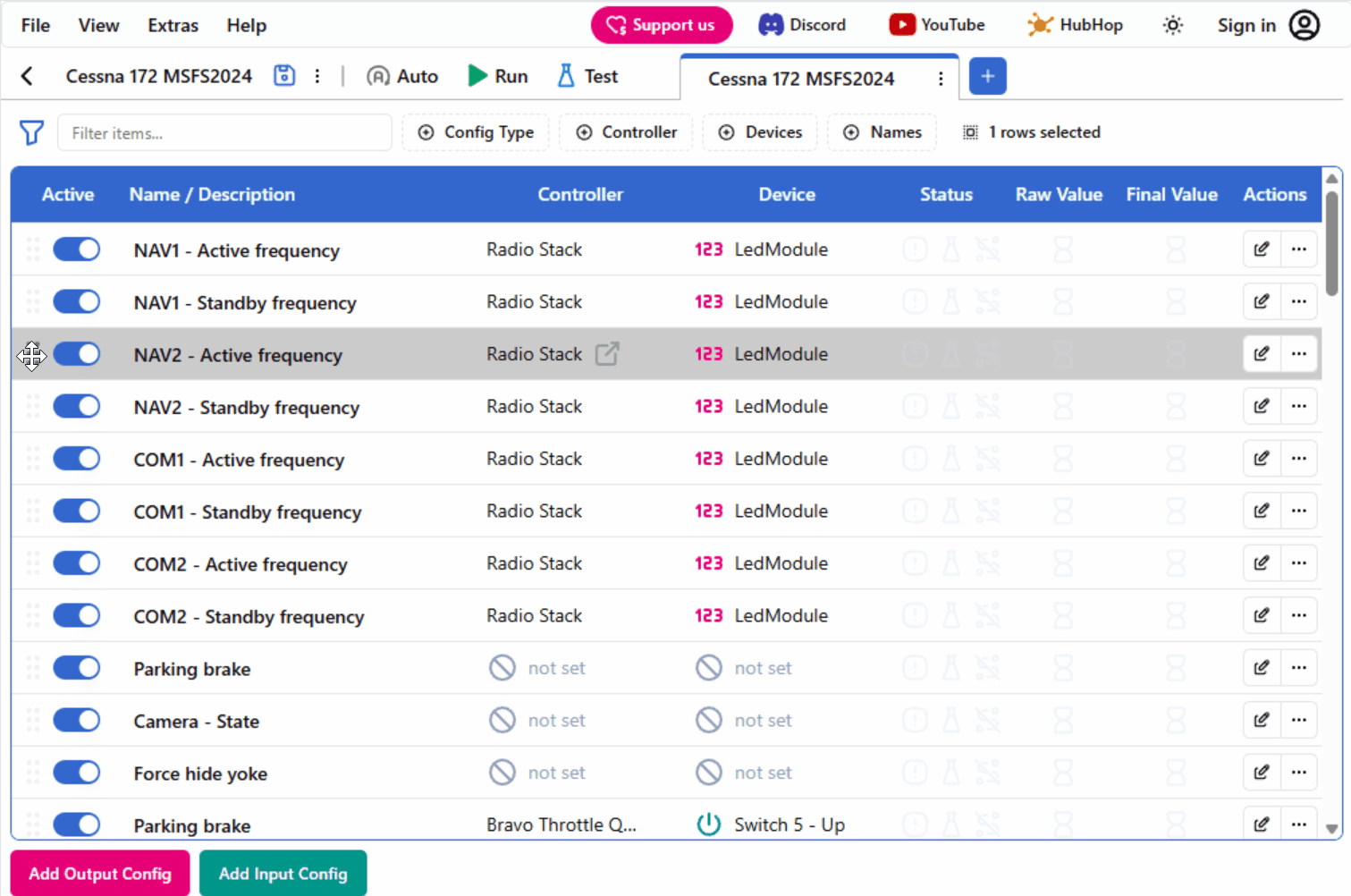
Task: Click the Discord icon in the top bar
Action: coord(771,24)
